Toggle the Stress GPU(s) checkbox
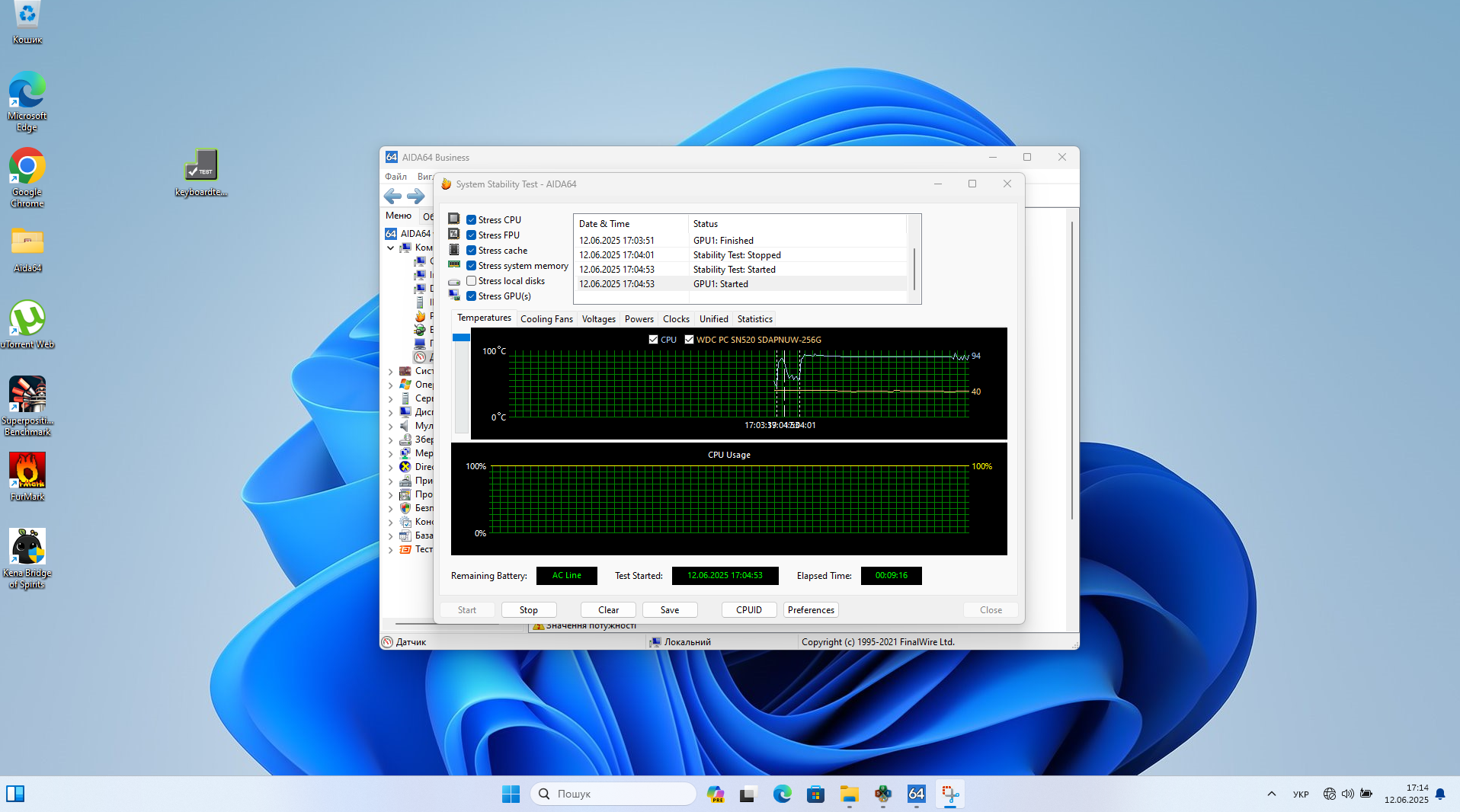Screen dimensions: 1460x812 point(472,296)
